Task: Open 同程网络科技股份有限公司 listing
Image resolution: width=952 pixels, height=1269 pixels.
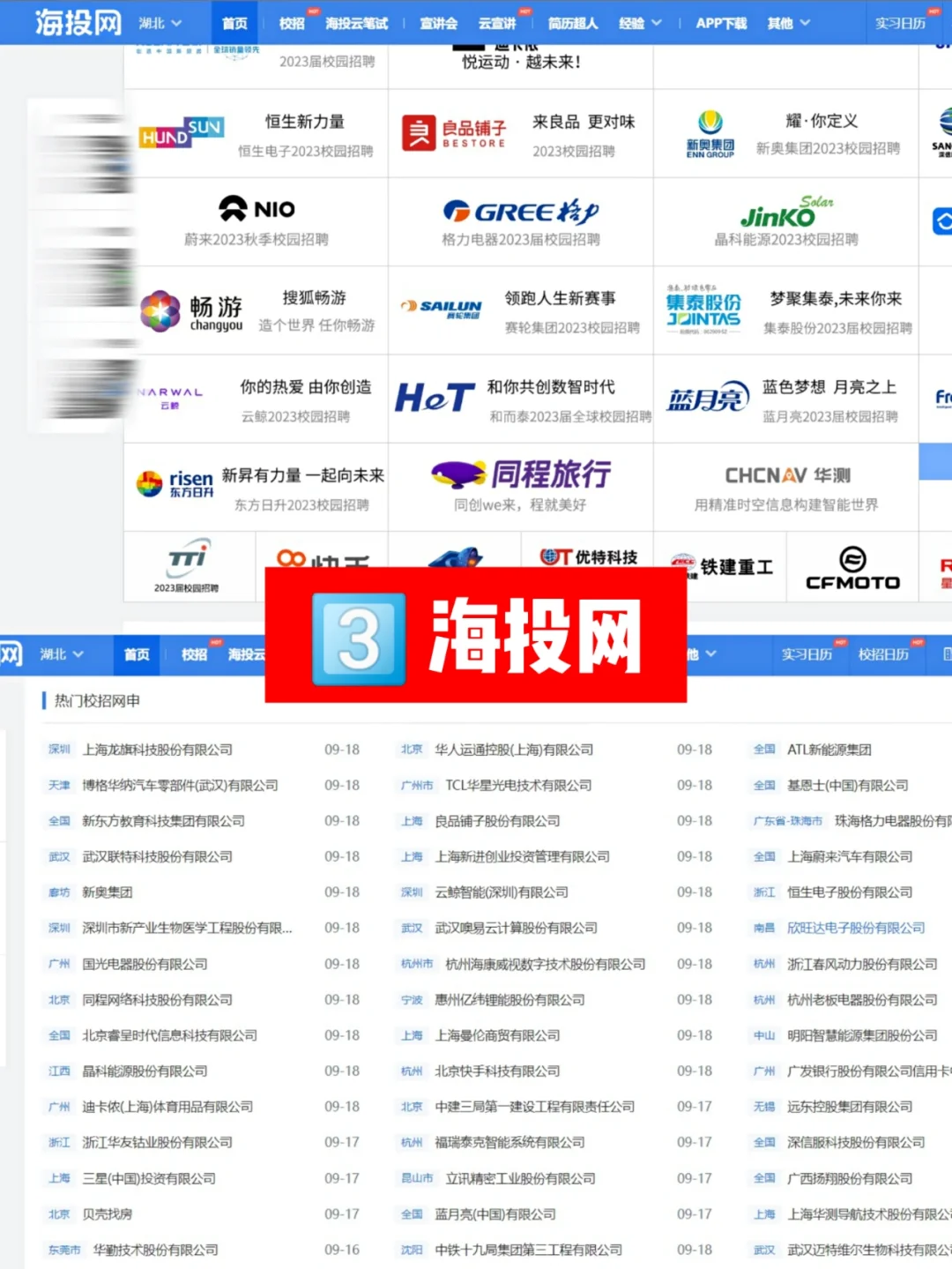Action: (158, 1000)
